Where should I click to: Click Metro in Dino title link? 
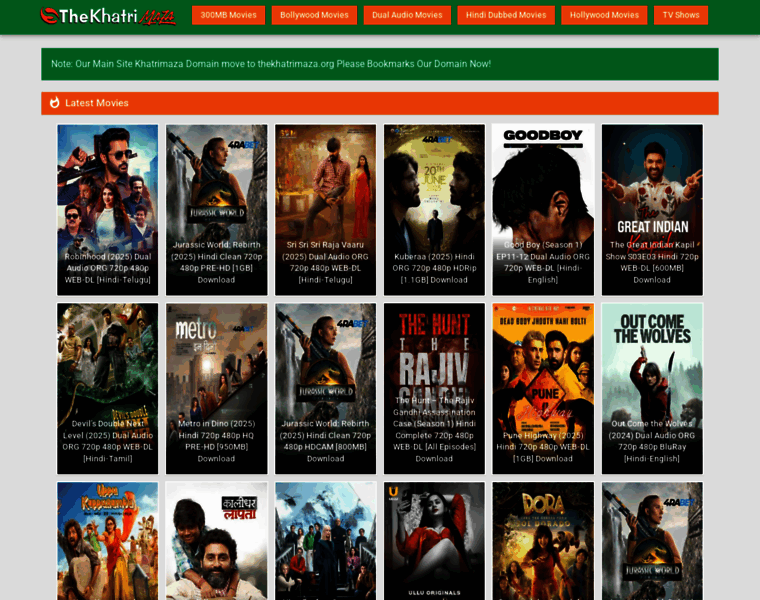point(217,441)
